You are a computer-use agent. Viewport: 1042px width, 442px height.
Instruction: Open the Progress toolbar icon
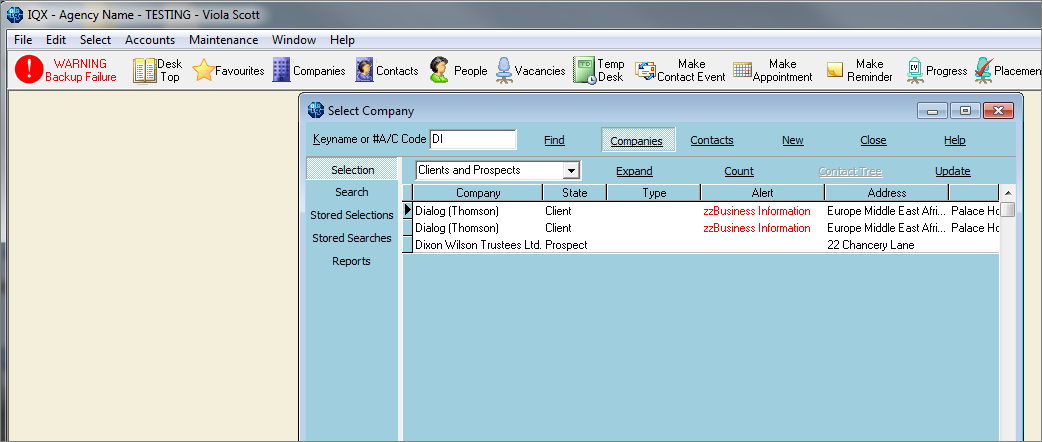915,70
